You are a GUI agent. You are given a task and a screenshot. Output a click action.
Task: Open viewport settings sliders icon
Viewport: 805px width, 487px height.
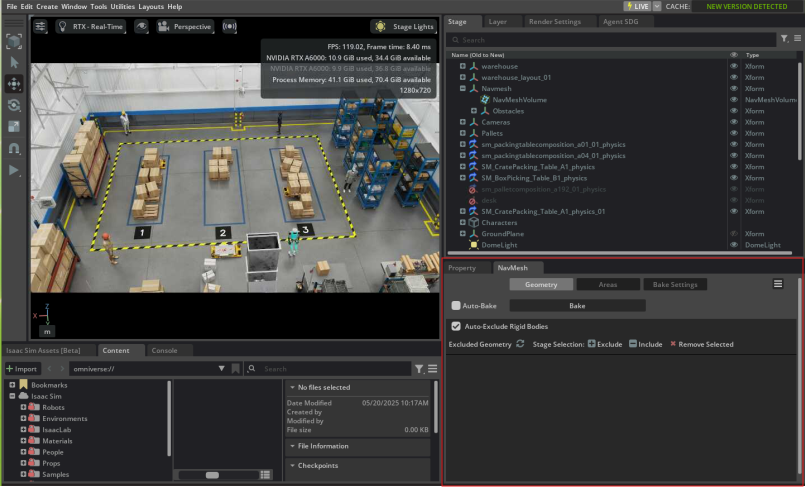coord(41,26)
